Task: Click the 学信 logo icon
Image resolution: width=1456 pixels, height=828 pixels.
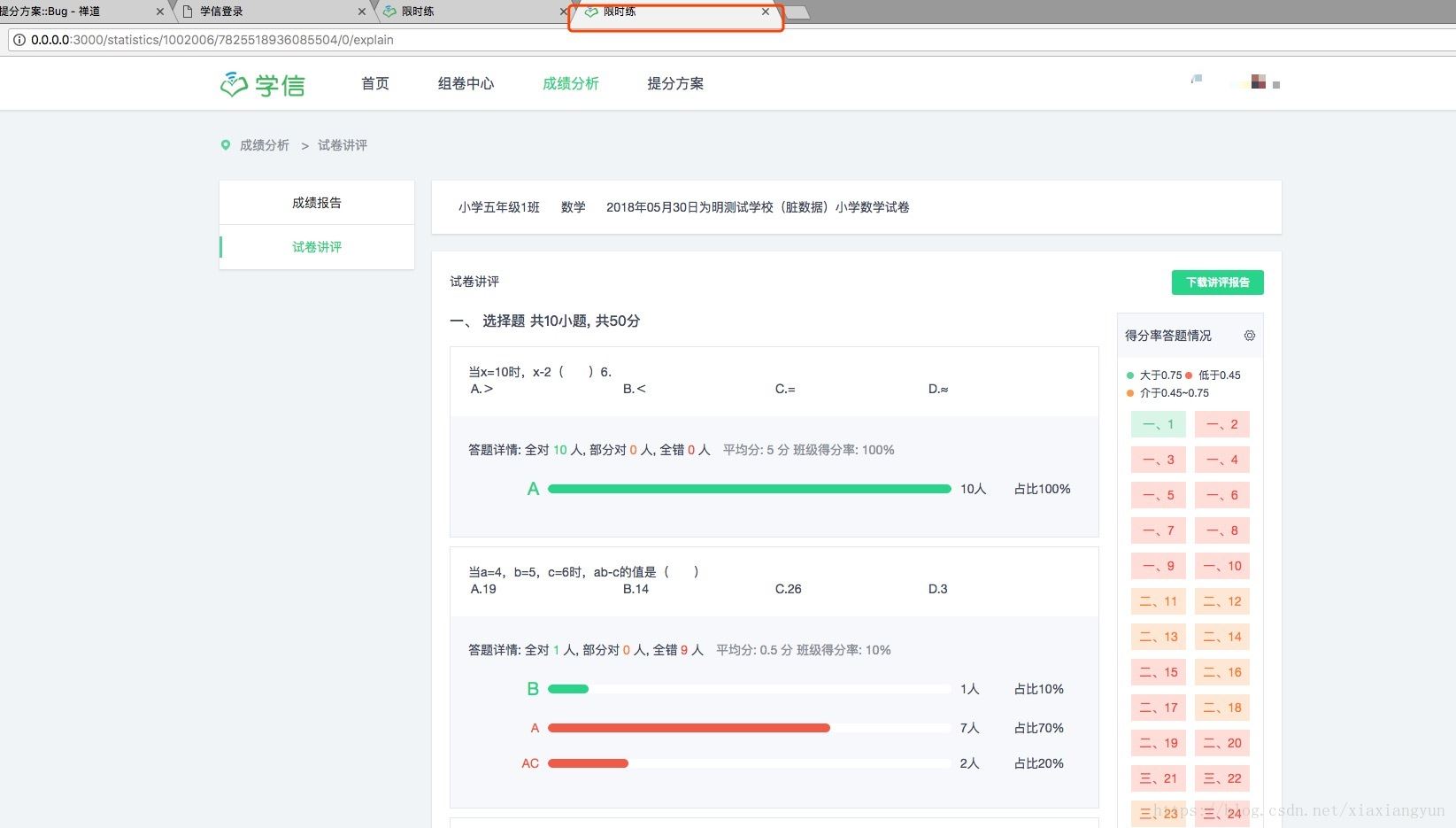Action: coord(233,82)
